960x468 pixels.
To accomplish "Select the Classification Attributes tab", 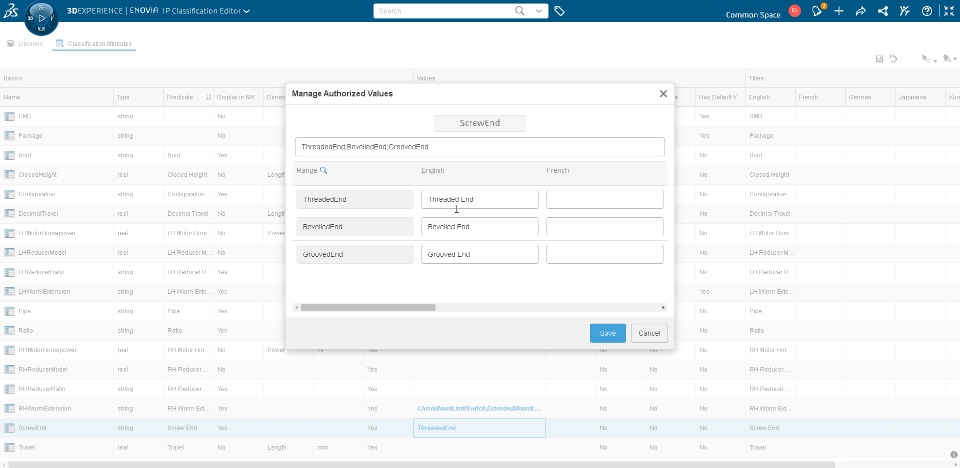I will [94, 43].
